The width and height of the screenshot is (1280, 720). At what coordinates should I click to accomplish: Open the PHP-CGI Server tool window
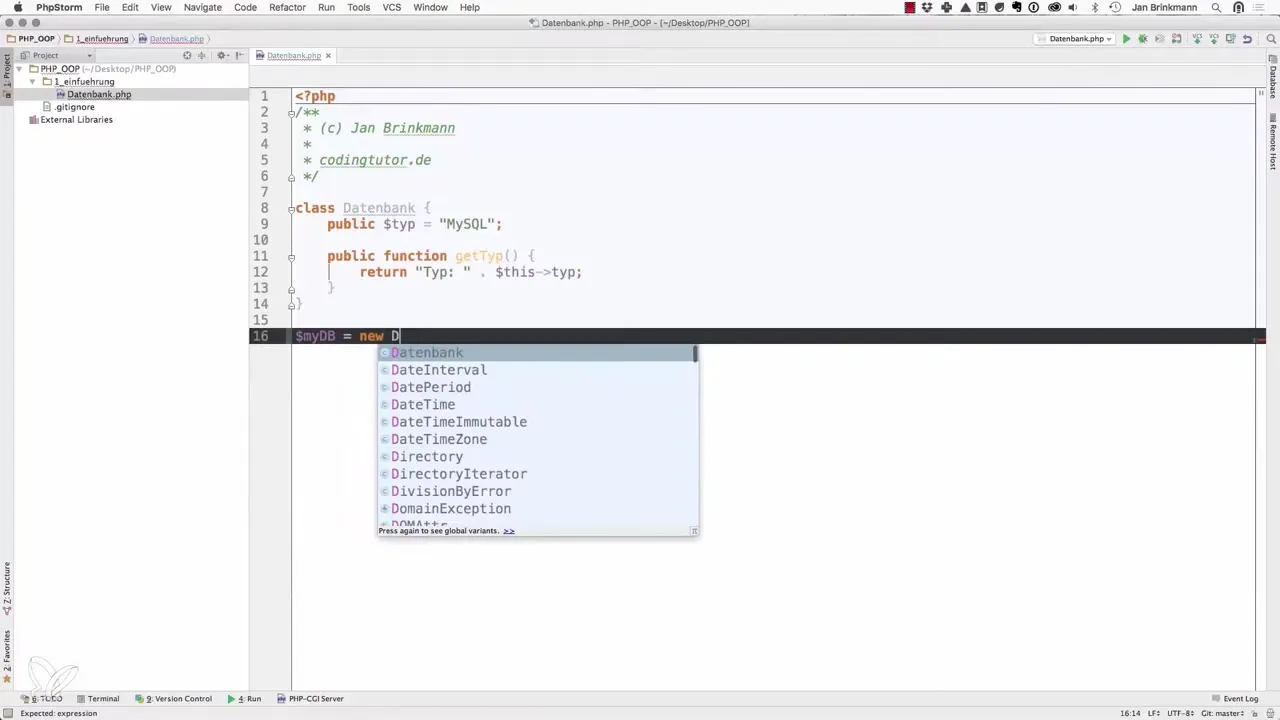coord(310,699)
